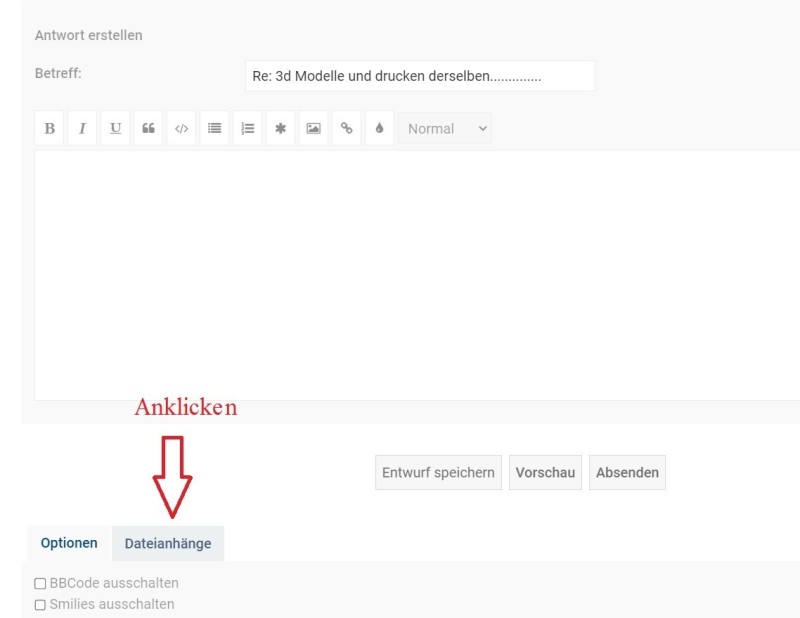
Task: Insert a quote block
Action: pos(148,128)
